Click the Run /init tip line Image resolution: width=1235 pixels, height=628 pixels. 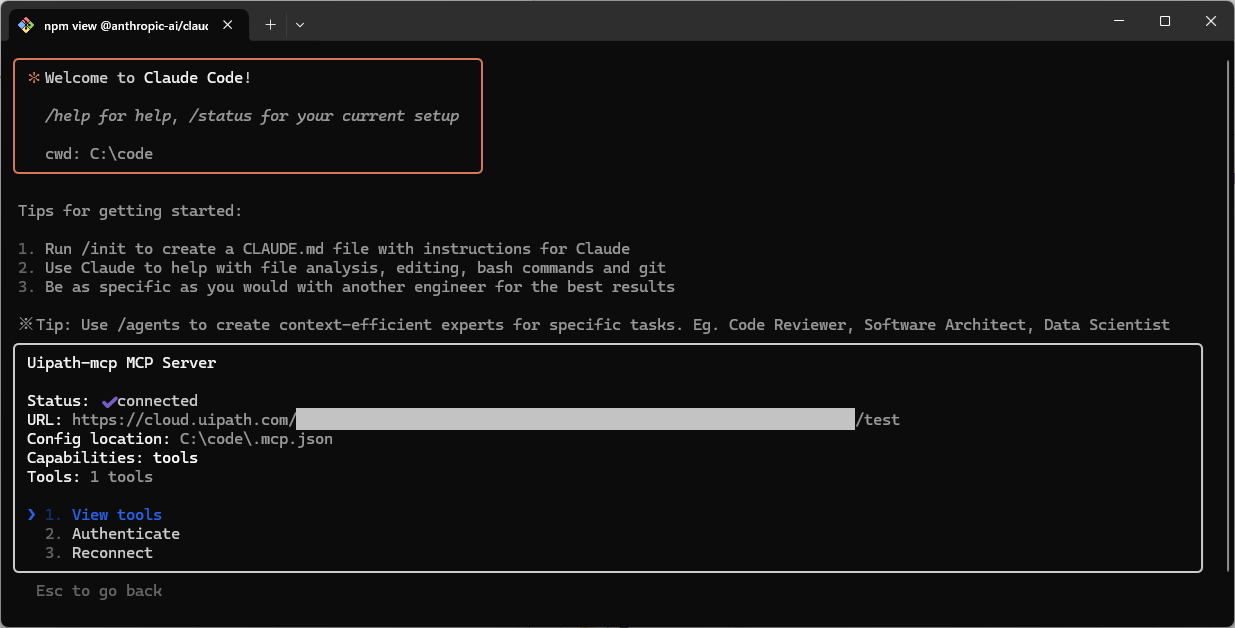pyautogui.click(x=324, y=249)
